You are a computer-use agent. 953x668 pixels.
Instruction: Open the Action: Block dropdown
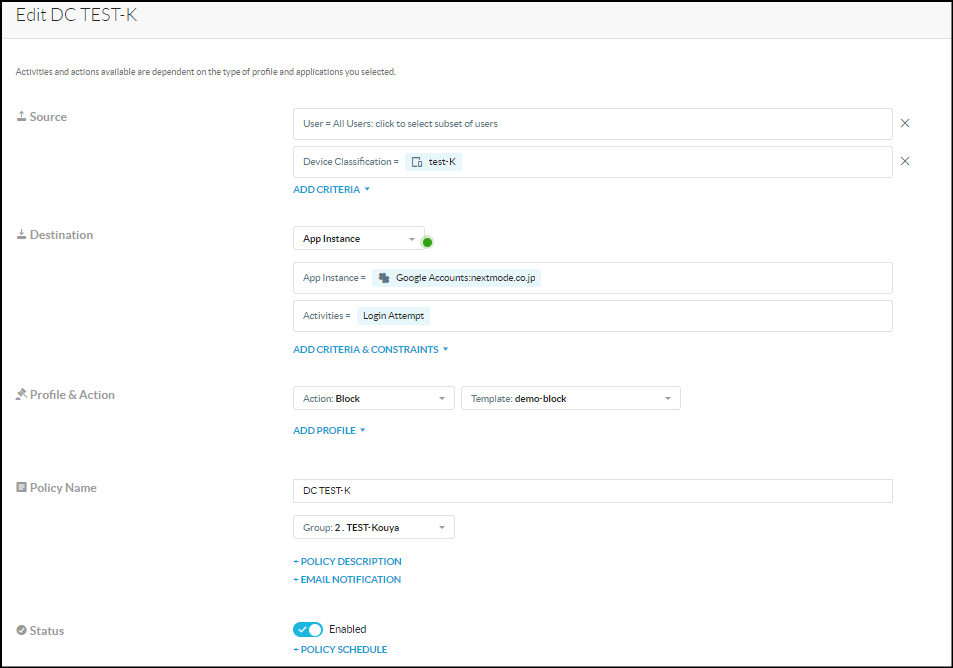pyautogui.click(x=373, y=398)
